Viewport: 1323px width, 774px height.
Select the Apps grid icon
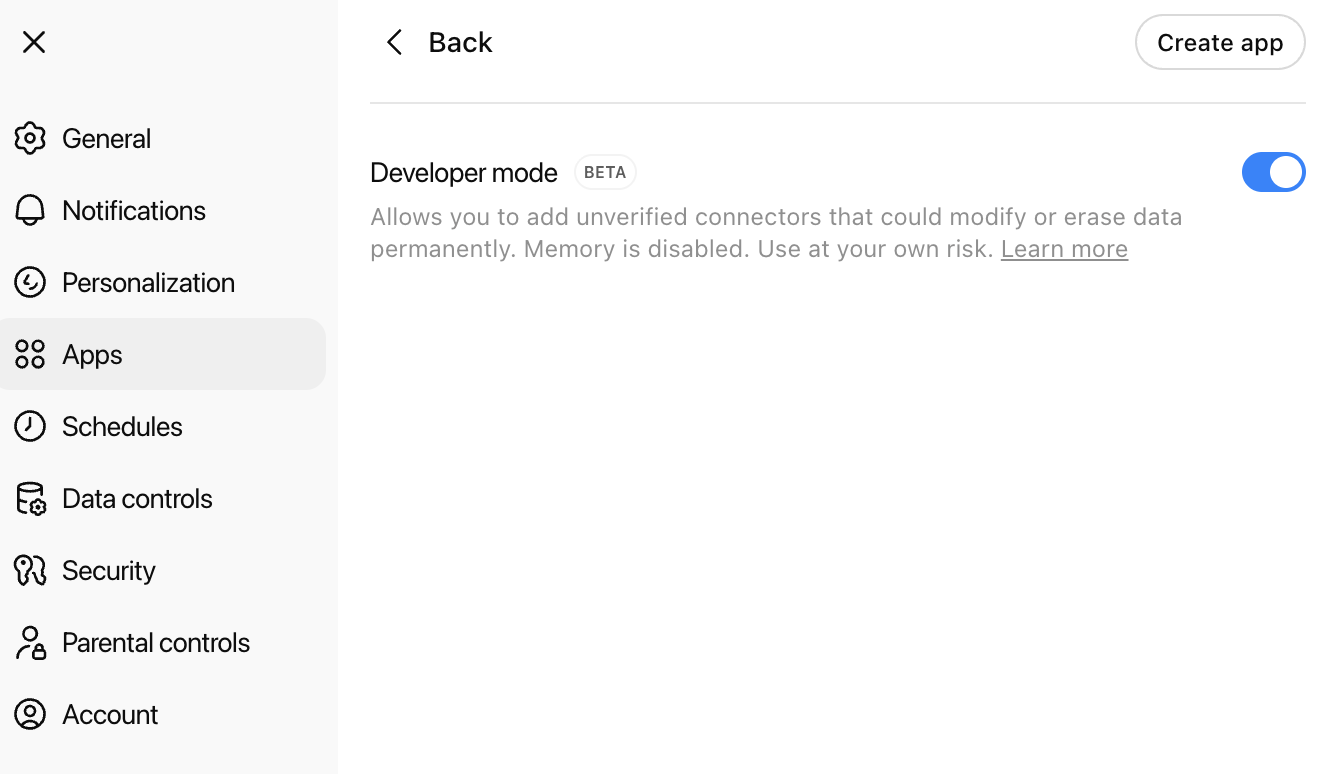pyautogui.click(x=30, y=354)
